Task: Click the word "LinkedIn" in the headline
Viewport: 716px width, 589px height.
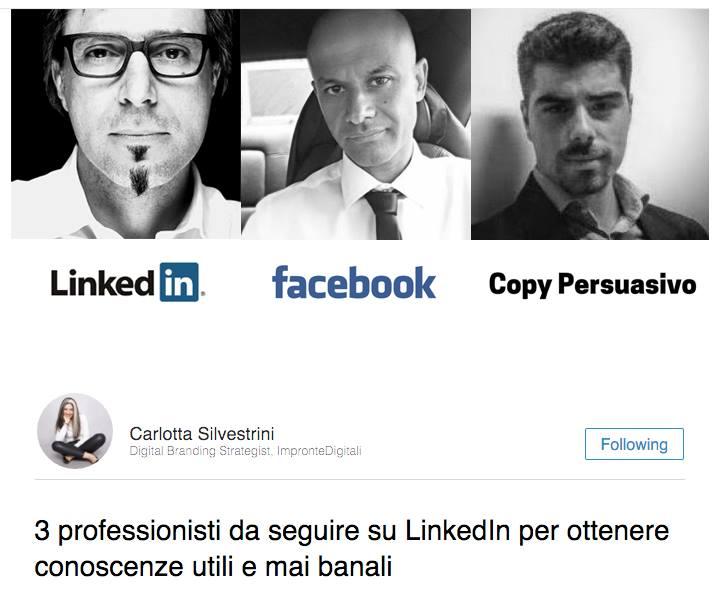Action: [x=458, y=531]
